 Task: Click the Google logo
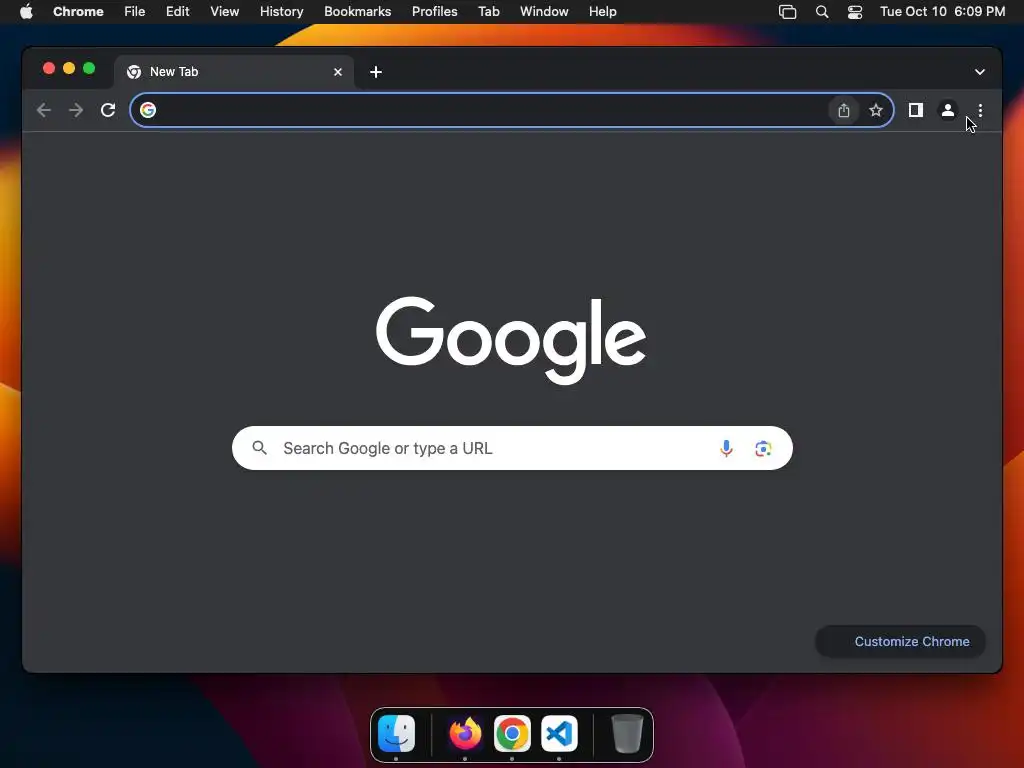[x=511, y=340]
